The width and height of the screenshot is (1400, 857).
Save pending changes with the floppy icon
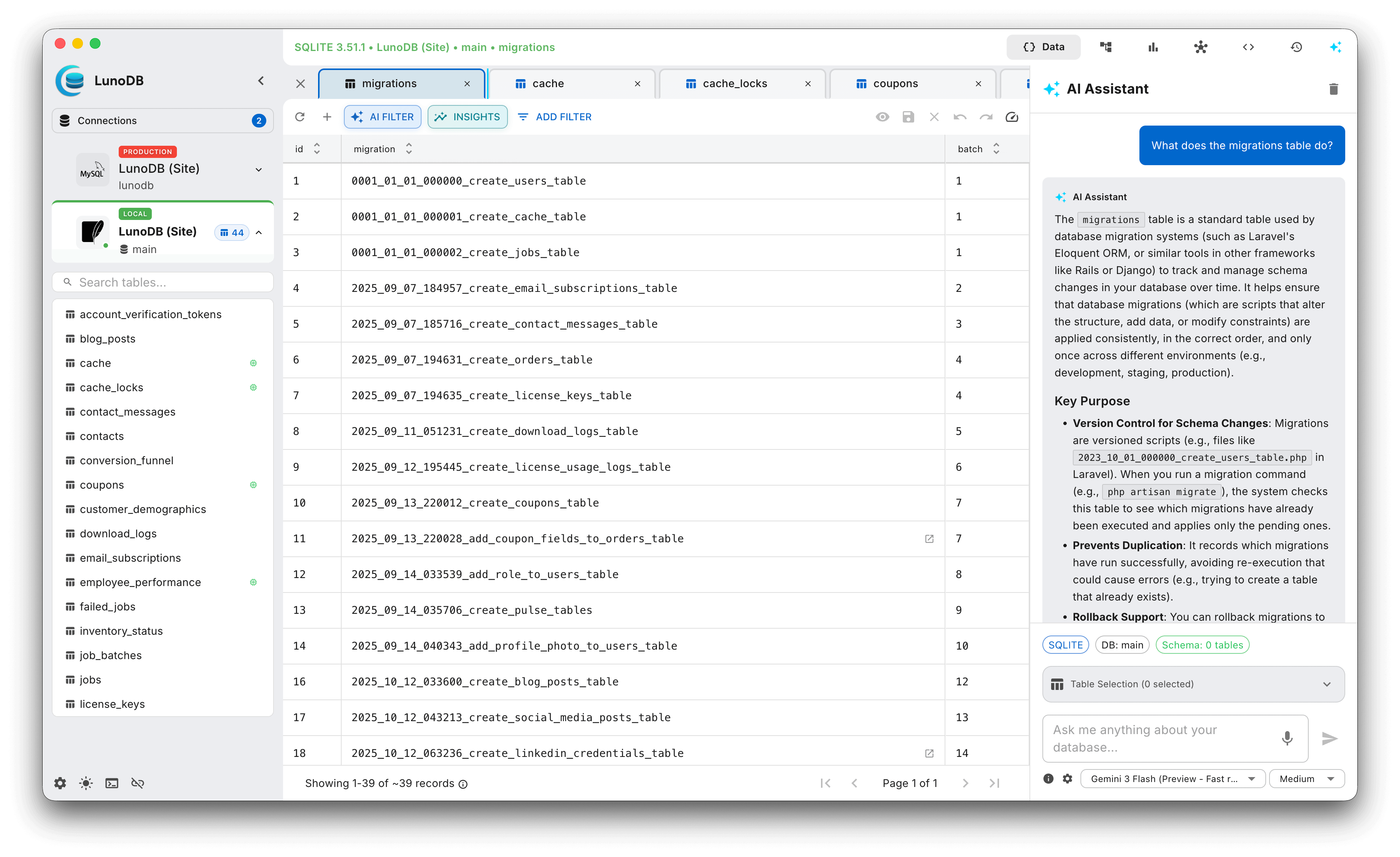pyautogui.click(x=908, y=116)
